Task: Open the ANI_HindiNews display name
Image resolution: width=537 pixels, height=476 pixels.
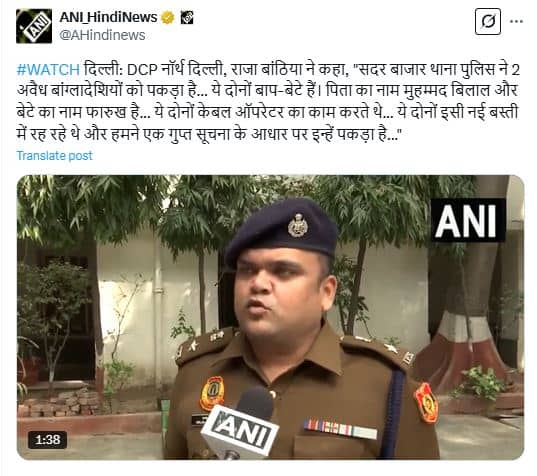Action: [108, 17]
